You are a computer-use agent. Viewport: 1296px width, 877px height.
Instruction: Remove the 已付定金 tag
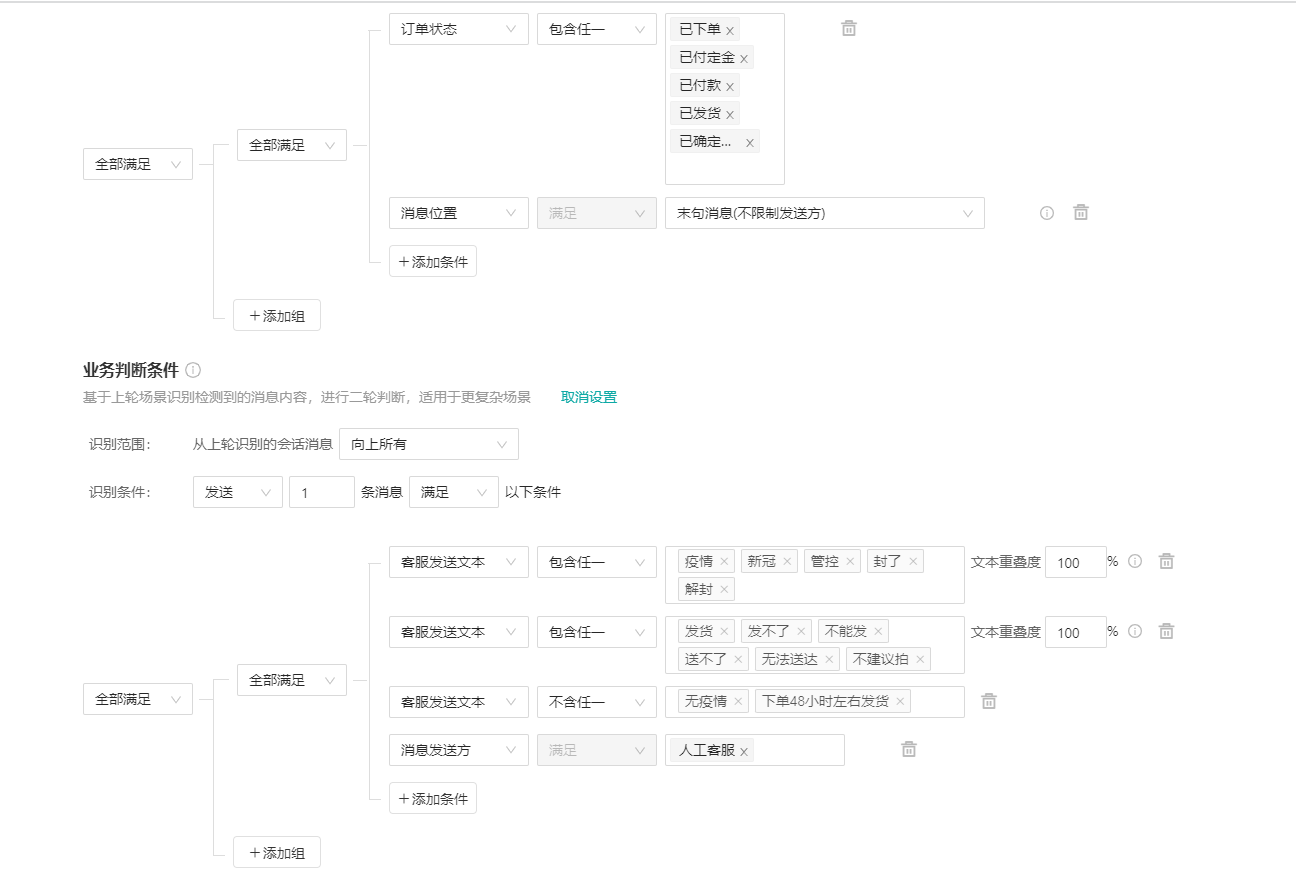(x=744, y=59)
